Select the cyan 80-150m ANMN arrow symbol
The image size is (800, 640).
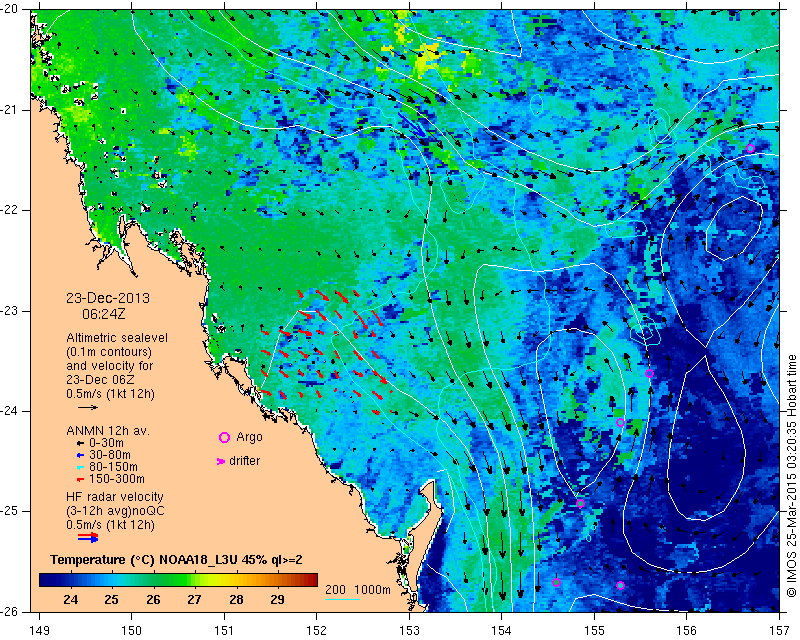[x=80, y=467]
